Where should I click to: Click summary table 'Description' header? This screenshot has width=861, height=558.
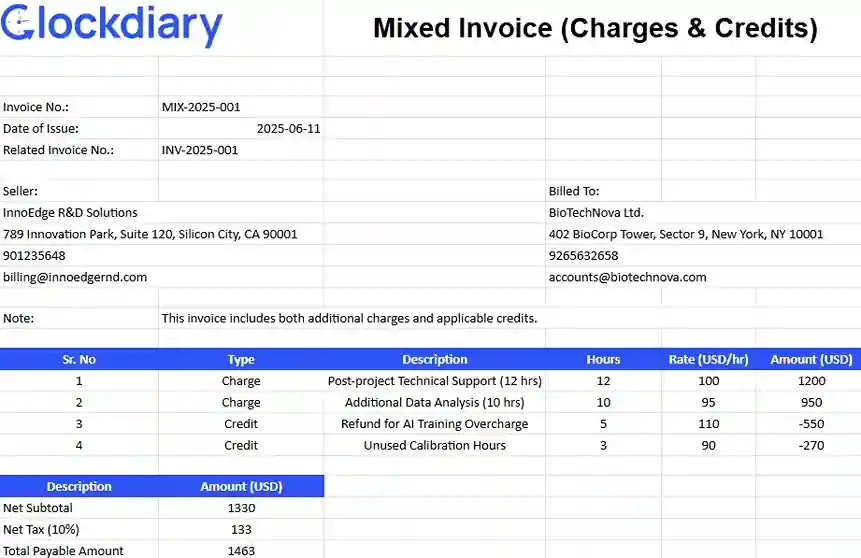pyautogui.click(x=79, y=486)
